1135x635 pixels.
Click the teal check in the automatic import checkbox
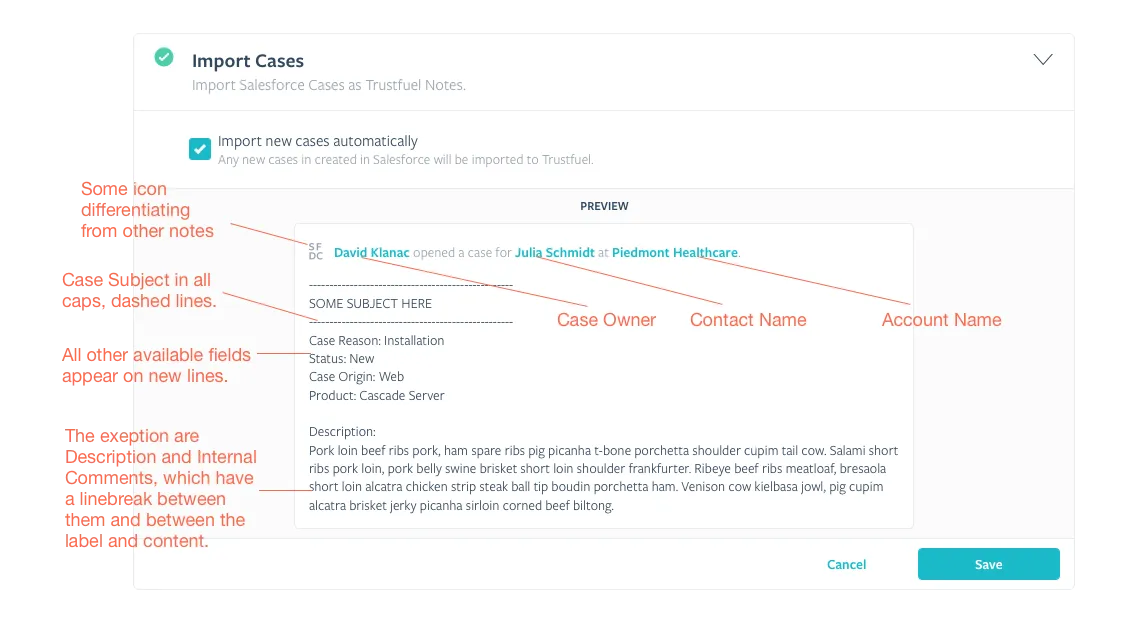(x=199, y=147)
